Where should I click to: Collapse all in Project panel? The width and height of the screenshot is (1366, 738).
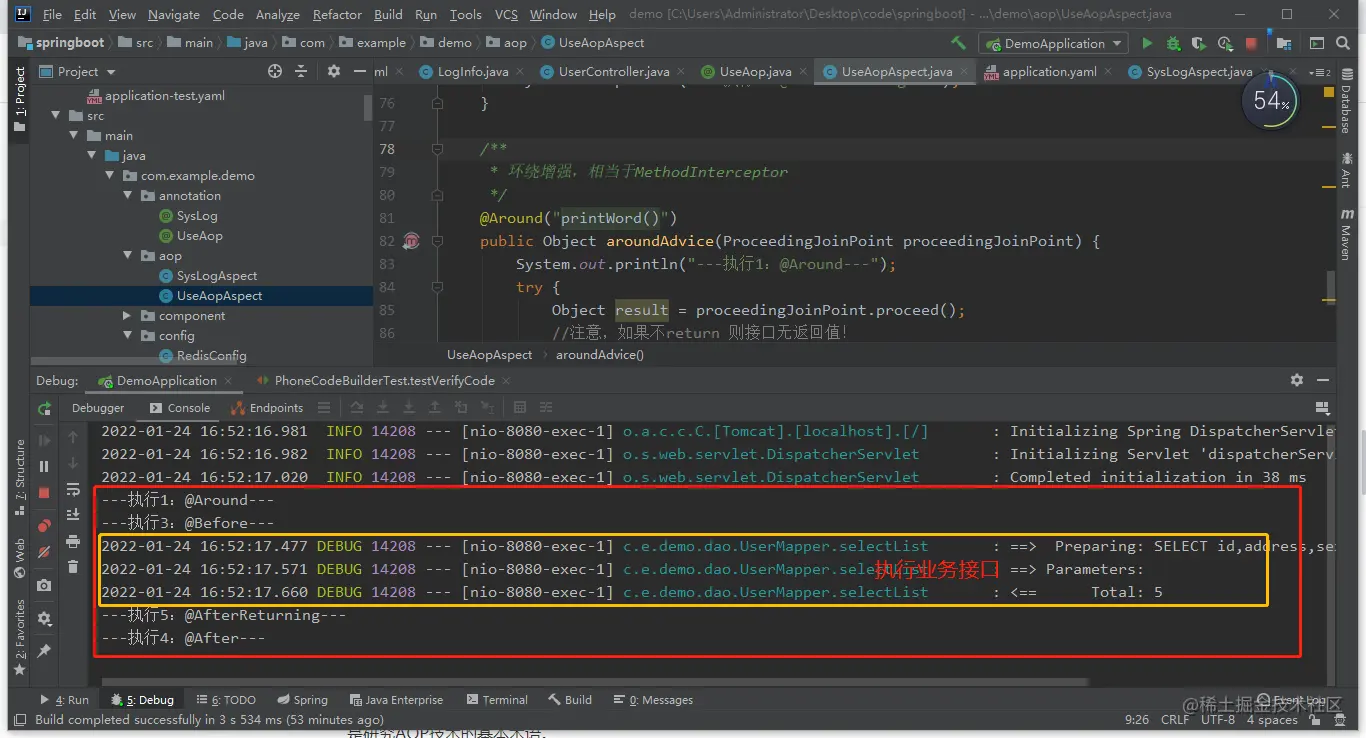pyautogui.click(x=301, y=71)
